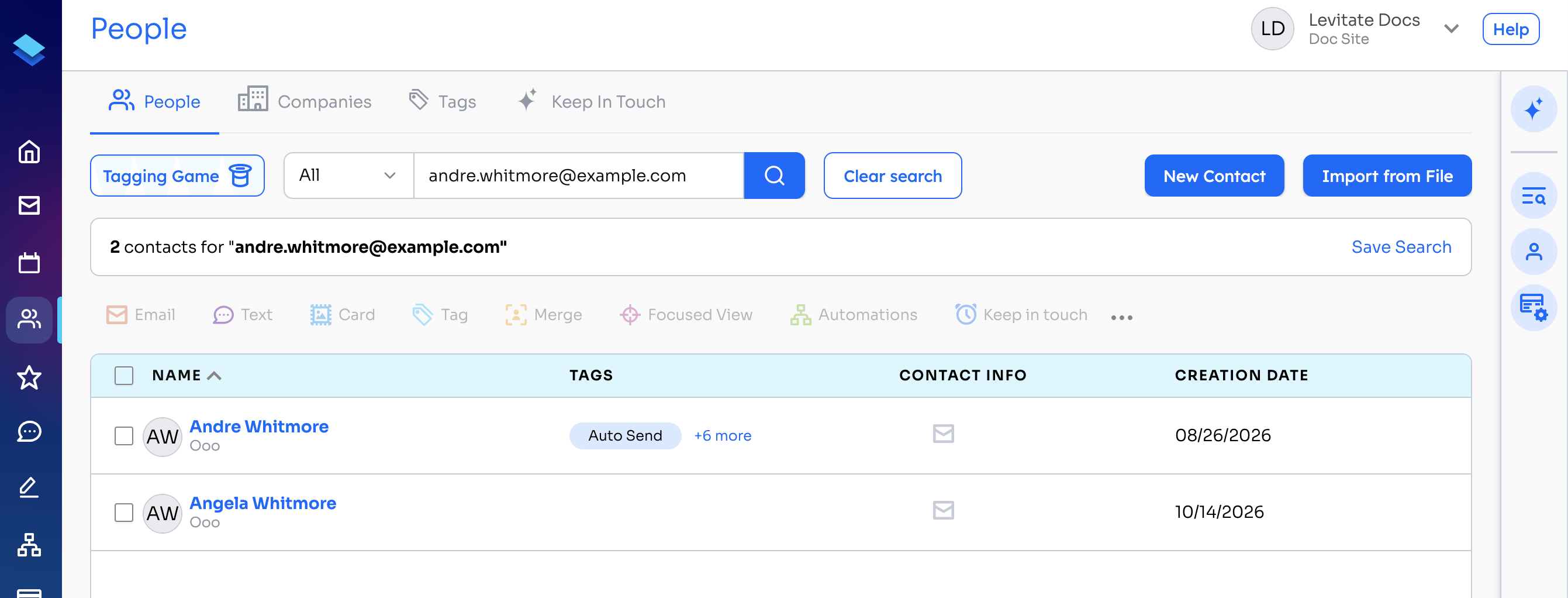Click the Automations bulk action

tap(854, 315)
